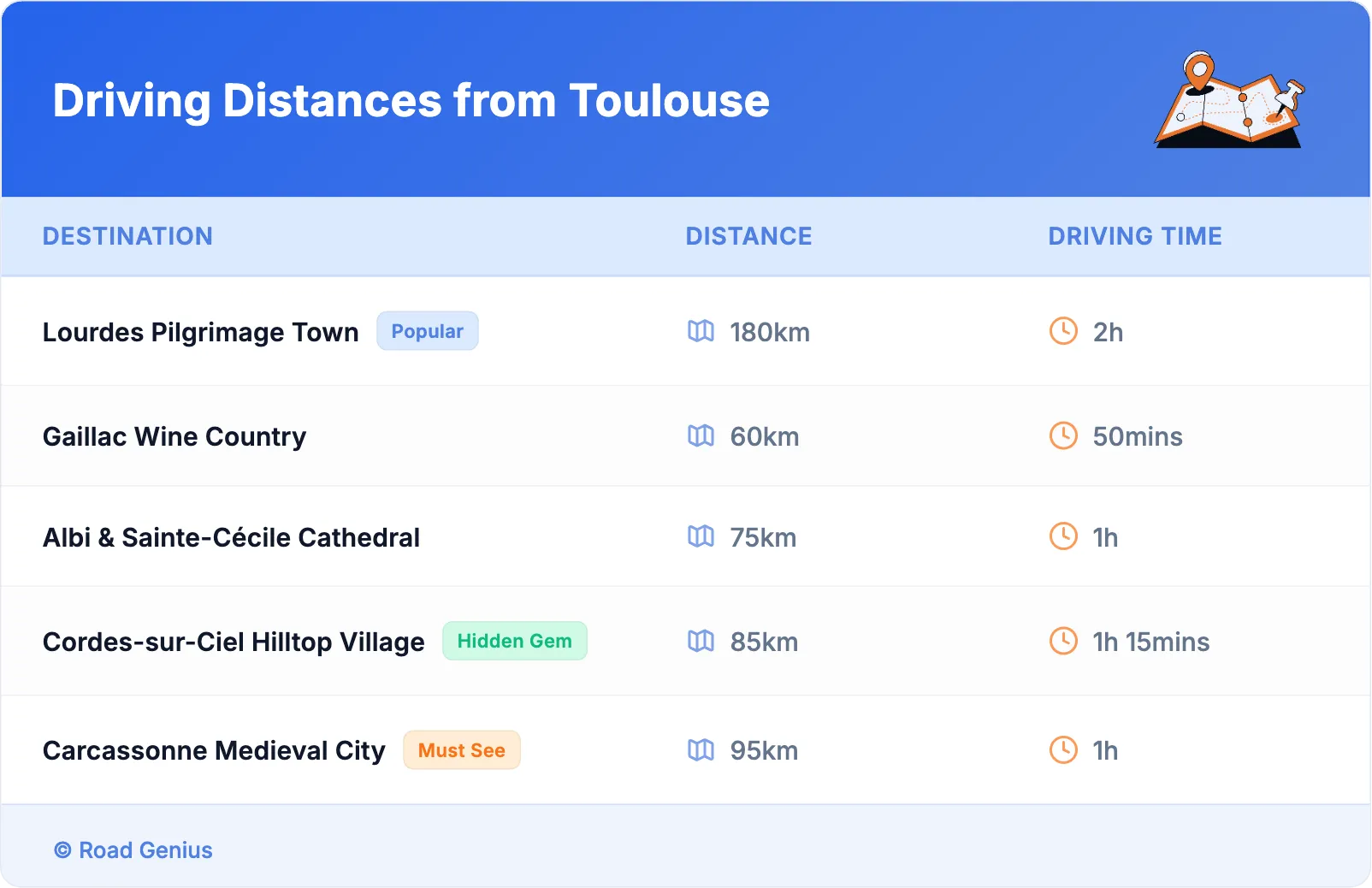Click the map icon beside 95km
Screen dimensions: 1372x888
click(x=701, y=750)
